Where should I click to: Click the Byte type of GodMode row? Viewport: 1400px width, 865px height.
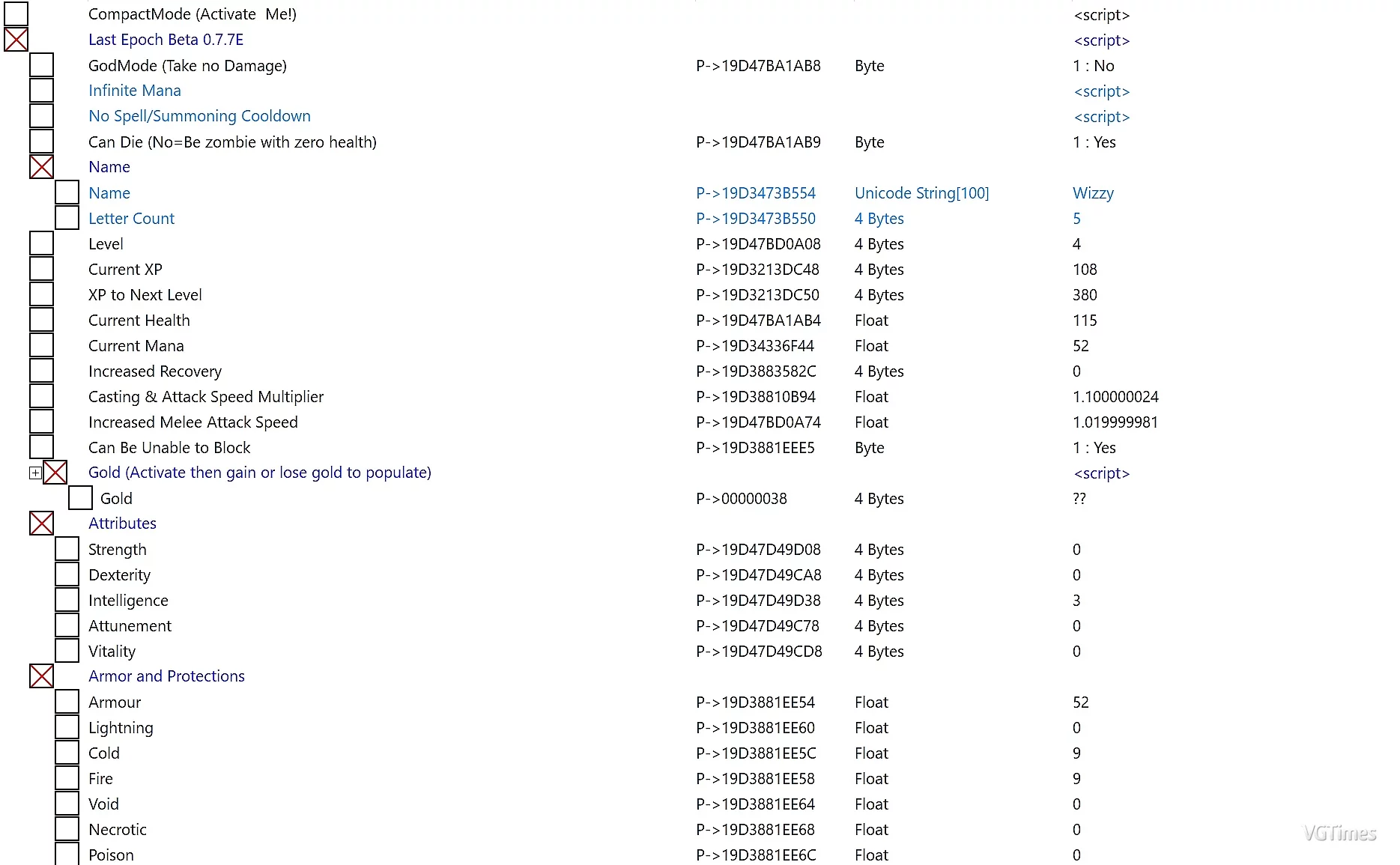[869, 66]
